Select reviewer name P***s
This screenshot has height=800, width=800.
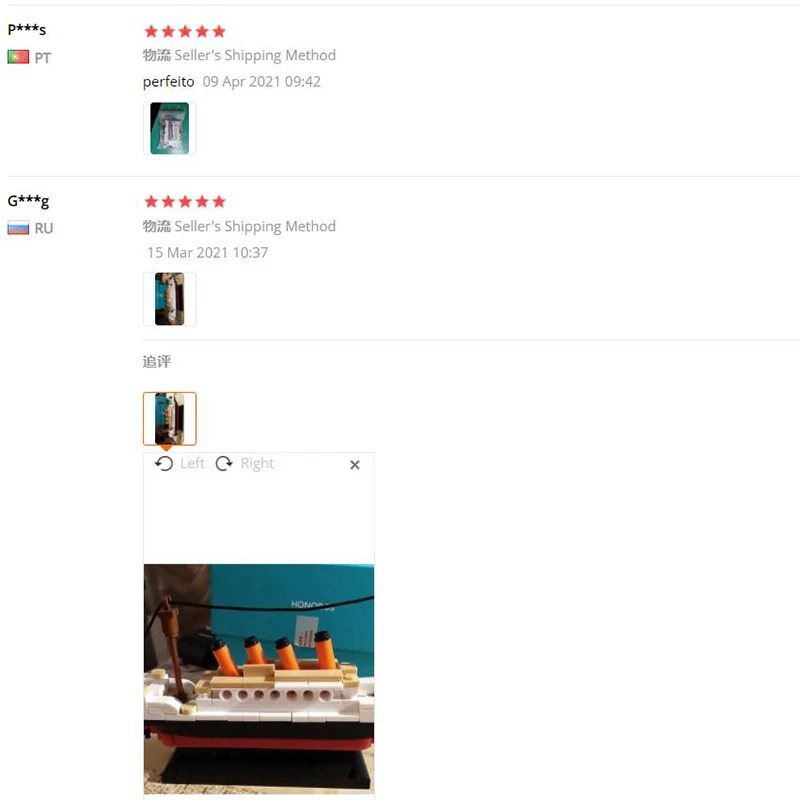pyautogui.click(x=27, y=29)
